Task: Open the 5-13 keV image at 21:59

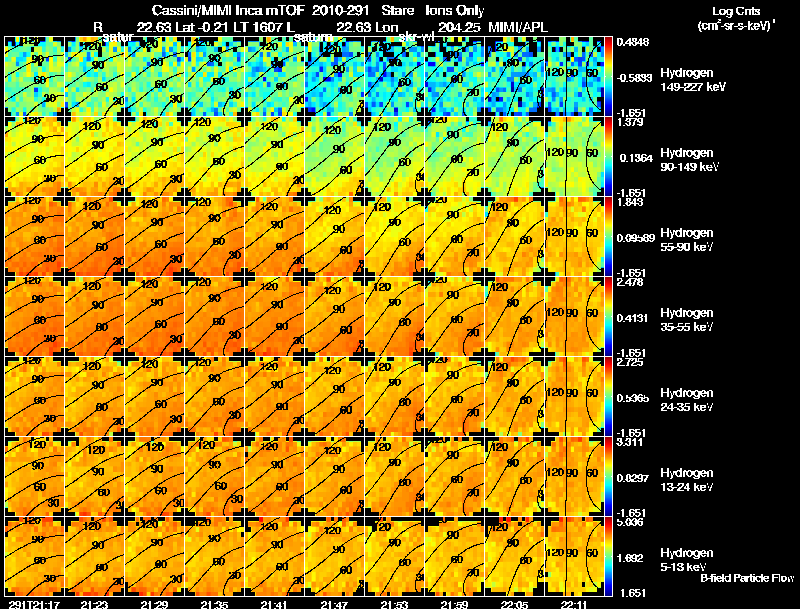Action: 455,556
